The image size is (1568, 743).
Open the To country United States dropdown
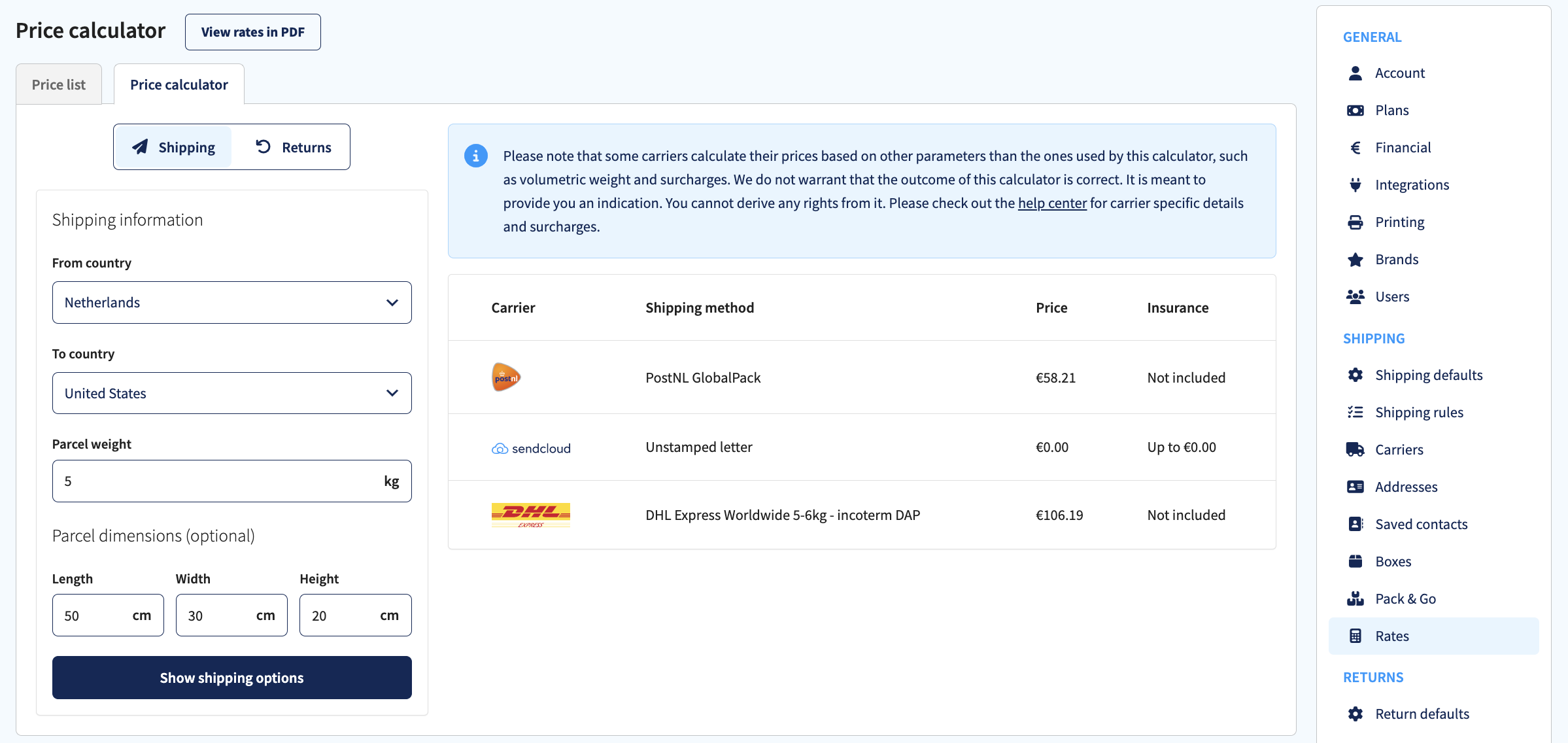232,393
